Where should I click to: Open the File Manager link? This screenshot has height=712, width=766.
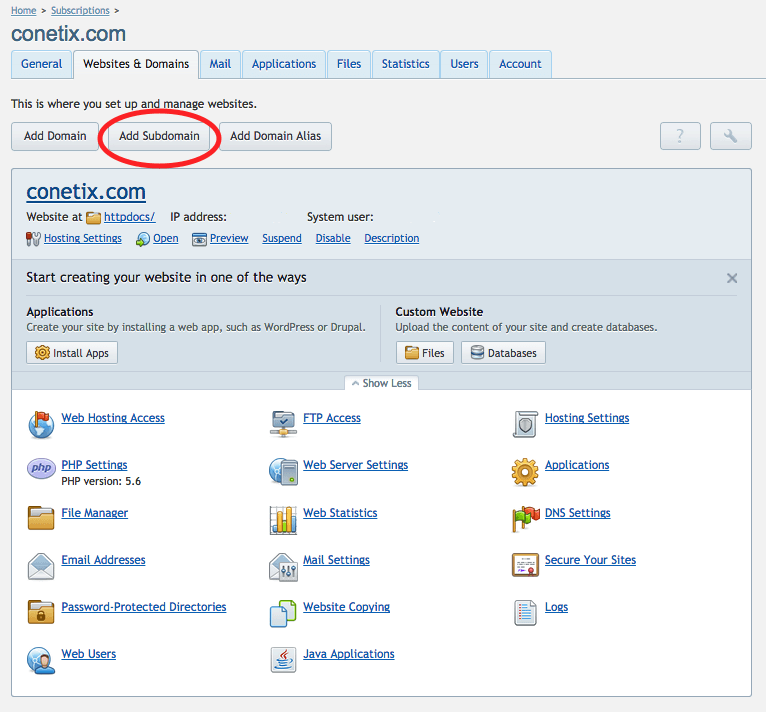tap(95, 513)
